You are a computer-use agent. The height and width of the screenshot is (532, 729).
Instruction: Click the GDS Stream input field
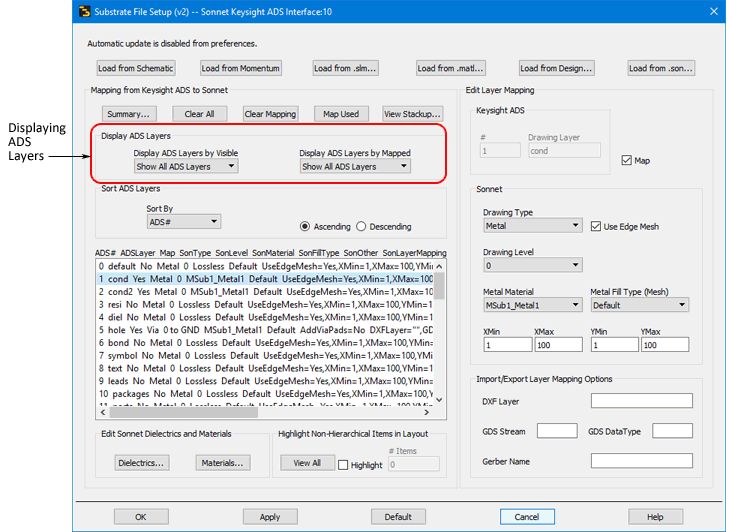pyautogui.click(x=557, y=431)
